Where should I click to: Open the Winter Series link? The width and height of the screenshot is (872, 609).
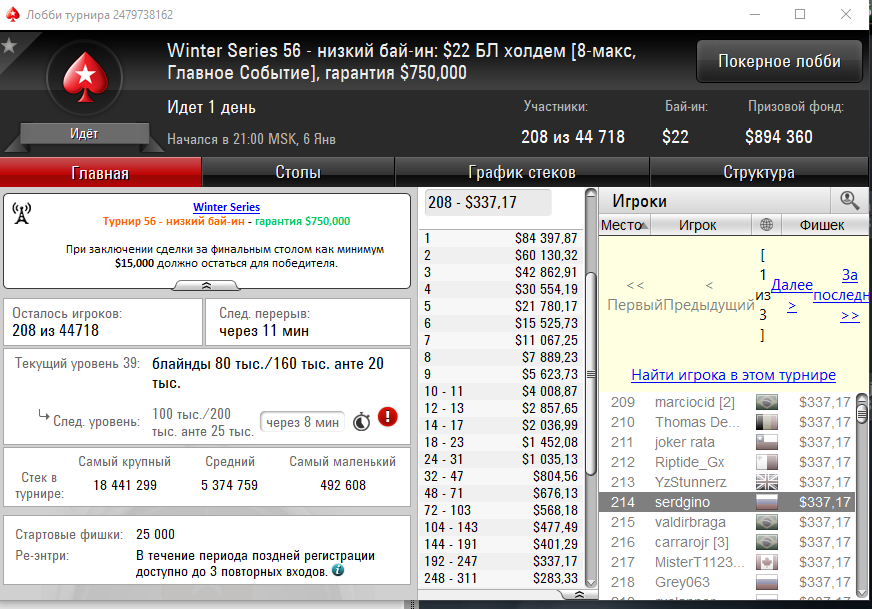tap(226, 207)
